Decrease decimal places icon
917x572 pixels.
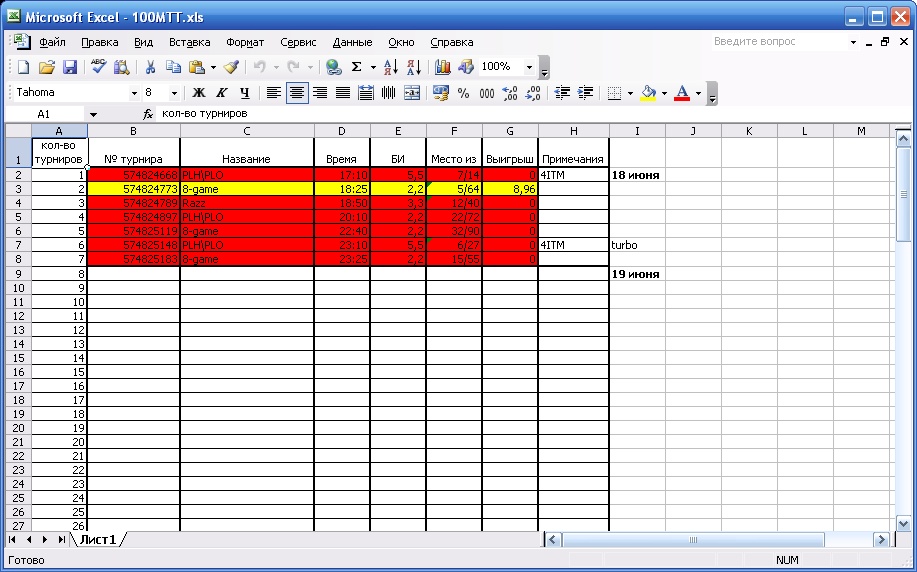[533, 92]
